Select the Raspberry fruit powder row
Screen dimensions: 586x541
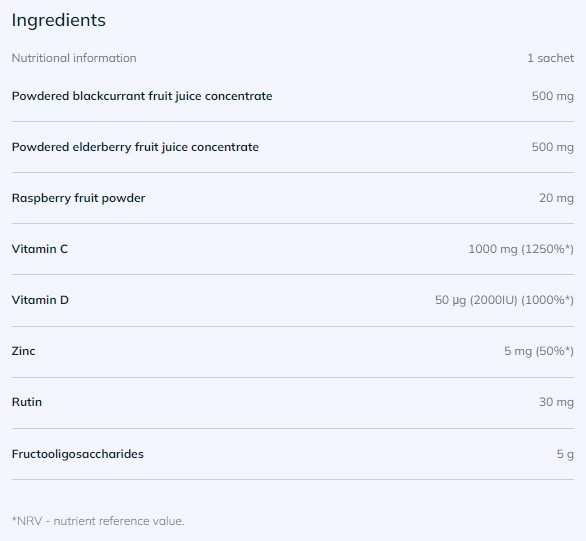293,198
